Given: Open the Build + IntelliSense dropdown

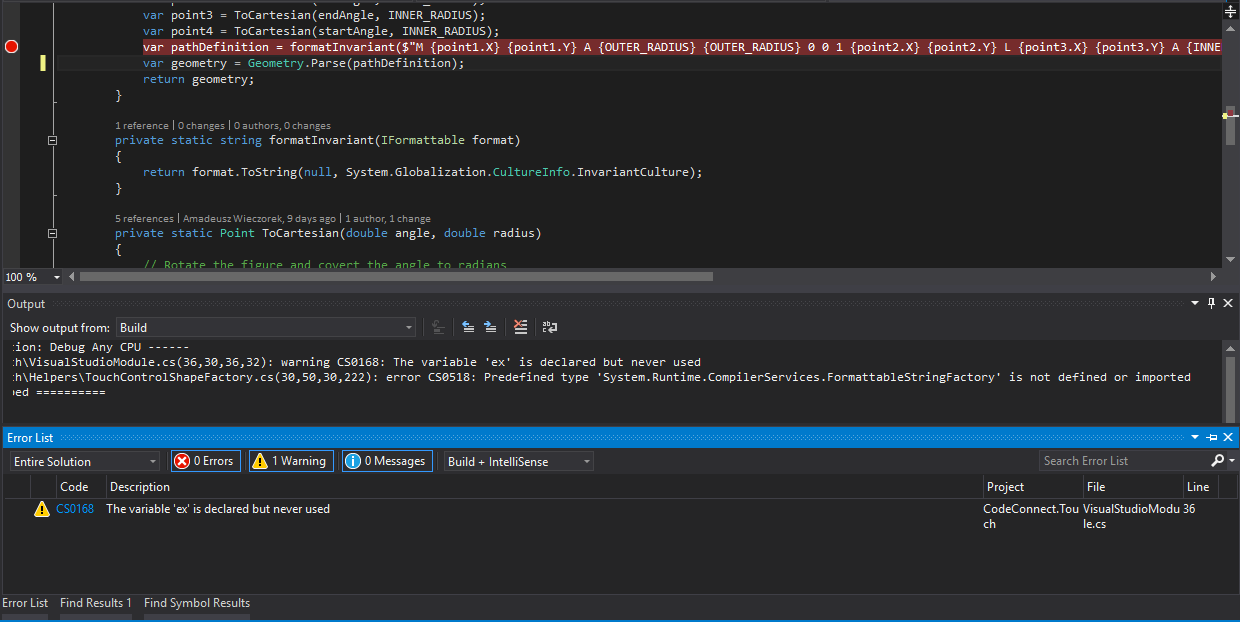Looking at the screenshot, I should [x=518, y=460].
